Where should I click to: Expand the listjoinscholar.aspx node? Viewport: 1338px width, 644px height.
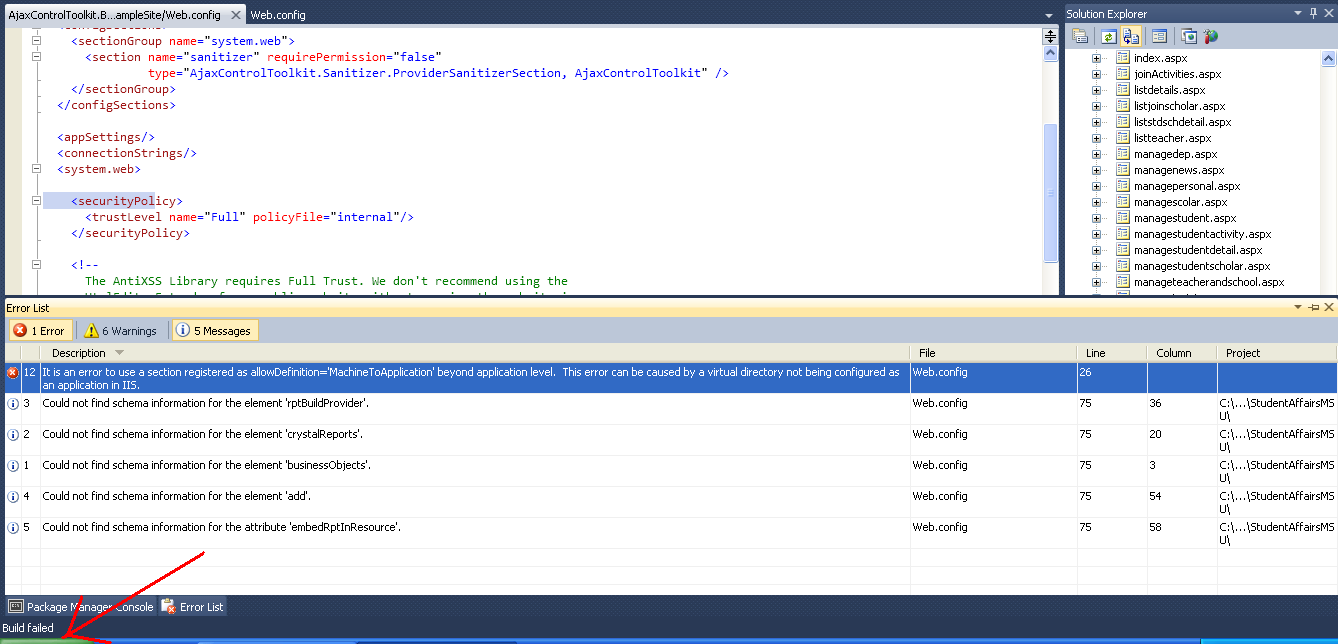coord(1097,106)
